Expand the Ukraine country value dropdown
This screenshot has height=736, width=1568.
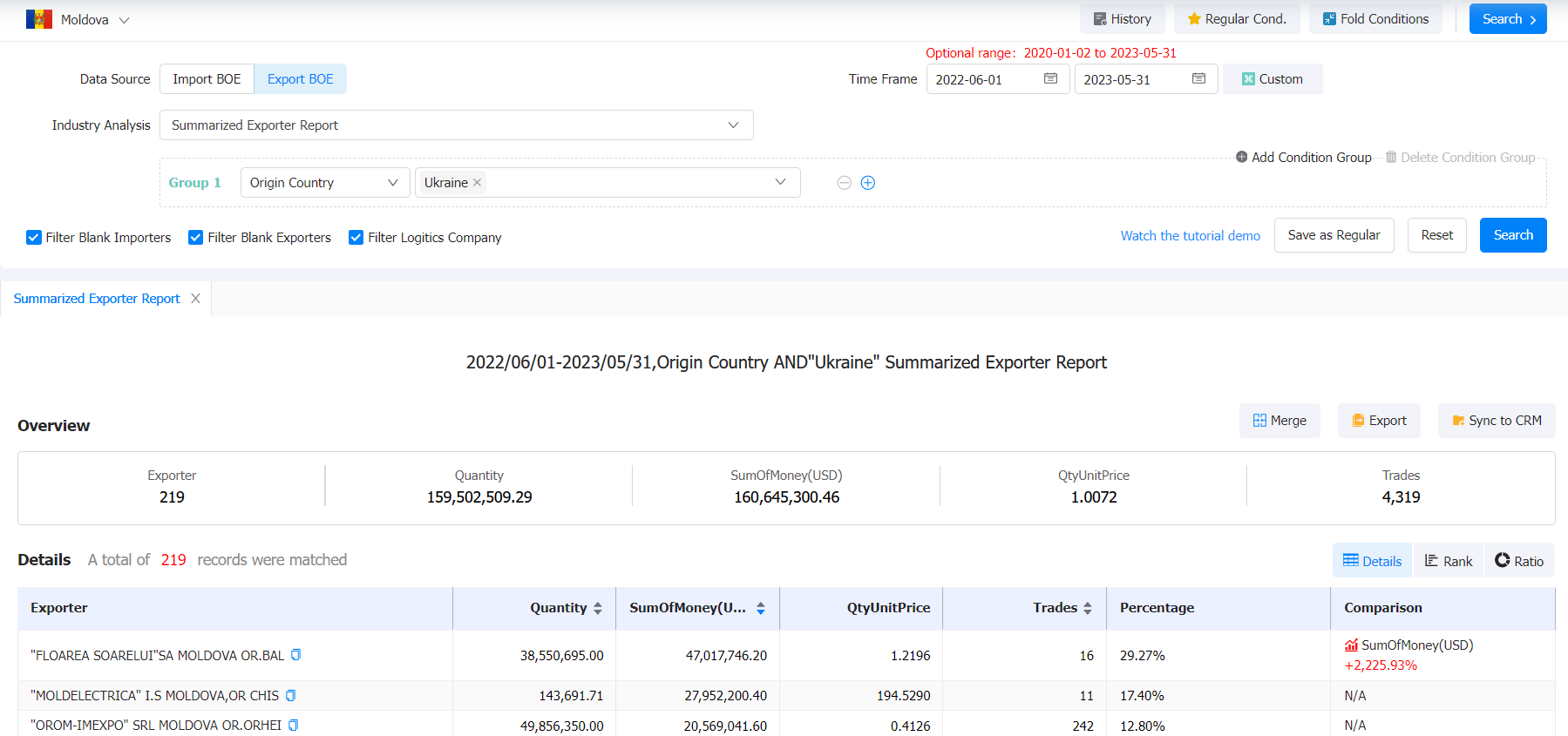coord(780,182)
